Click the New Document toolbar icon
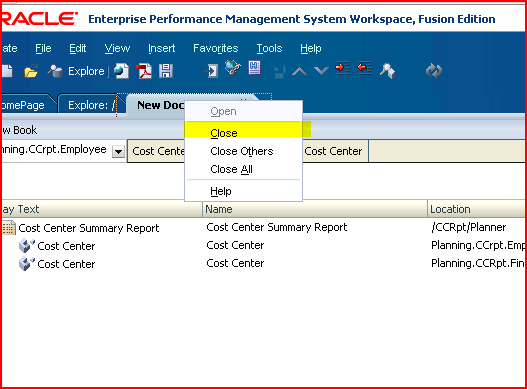Viewport: 527px width, 389px height. (x=7, y=71)
